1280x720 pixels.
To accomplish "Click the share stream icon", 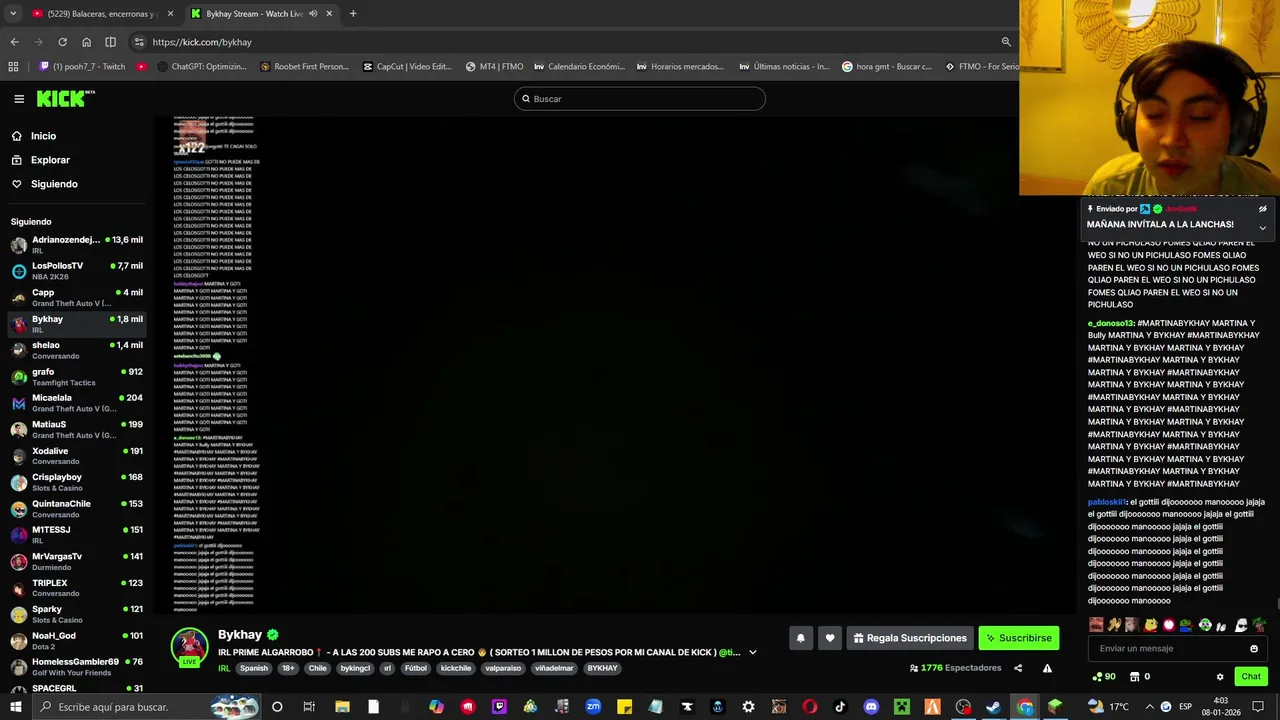I will tap(1018, 668).
